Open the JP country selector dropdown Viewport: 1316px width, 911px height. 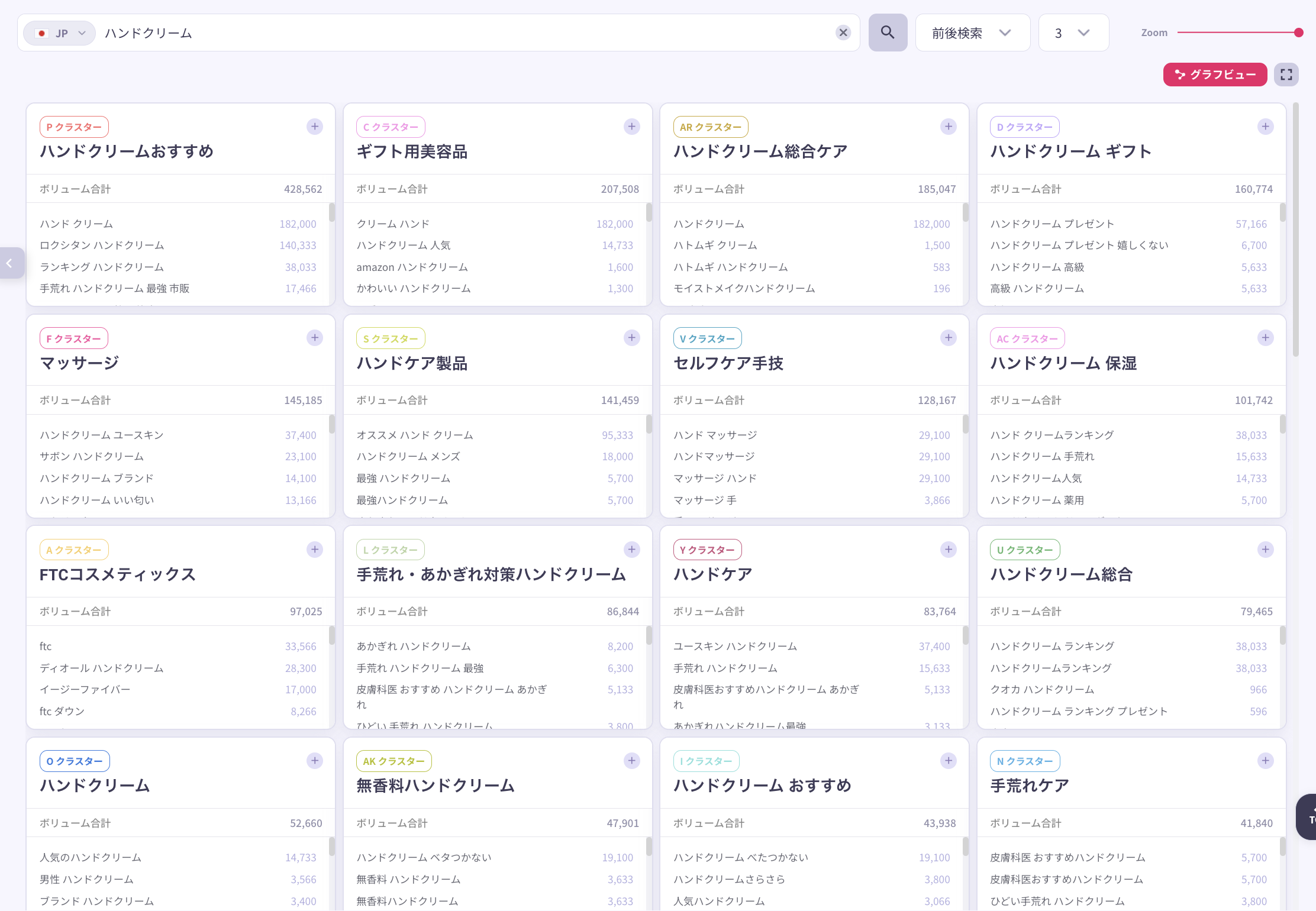coord(59,33)
